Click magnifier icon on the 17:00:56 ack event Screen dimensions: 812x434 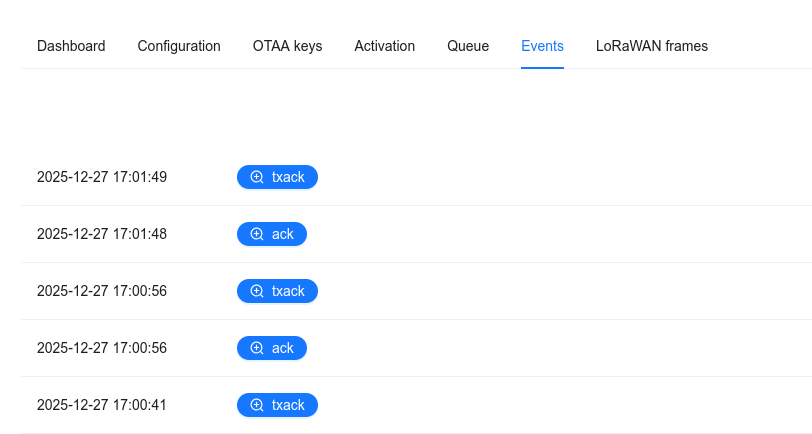point(257,348)
